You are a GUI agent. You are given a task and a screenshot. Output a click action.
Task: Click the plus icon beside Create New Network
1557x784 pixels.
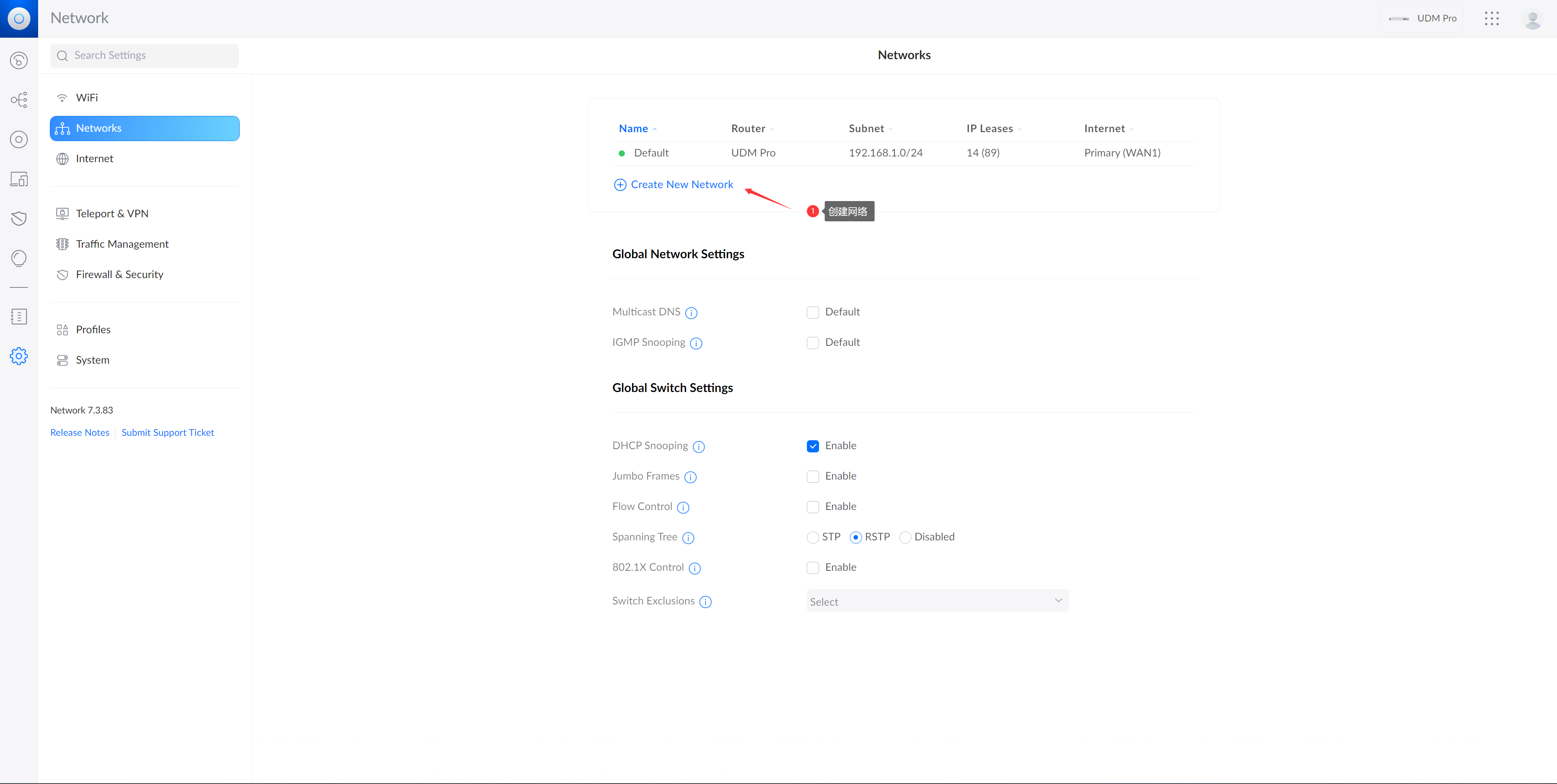[620, 185]
